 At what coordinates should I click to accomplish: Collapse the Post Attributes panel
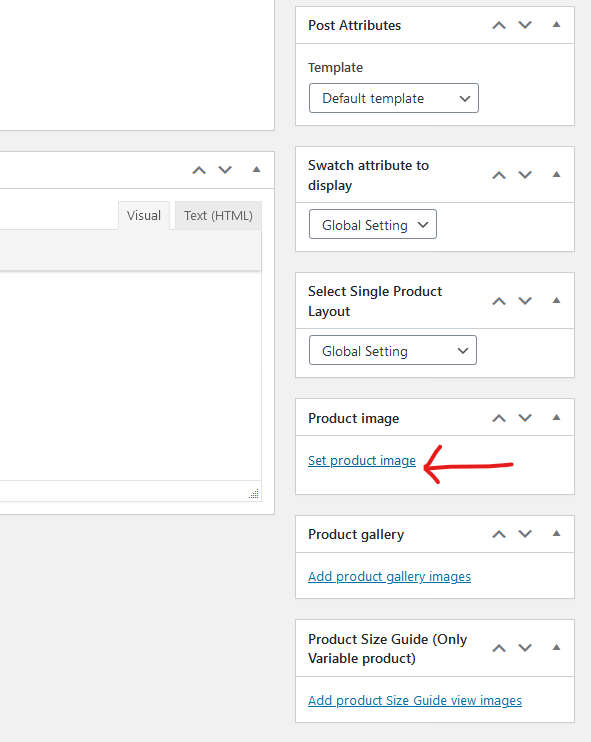pyautogui.click(x=556, y=25)
